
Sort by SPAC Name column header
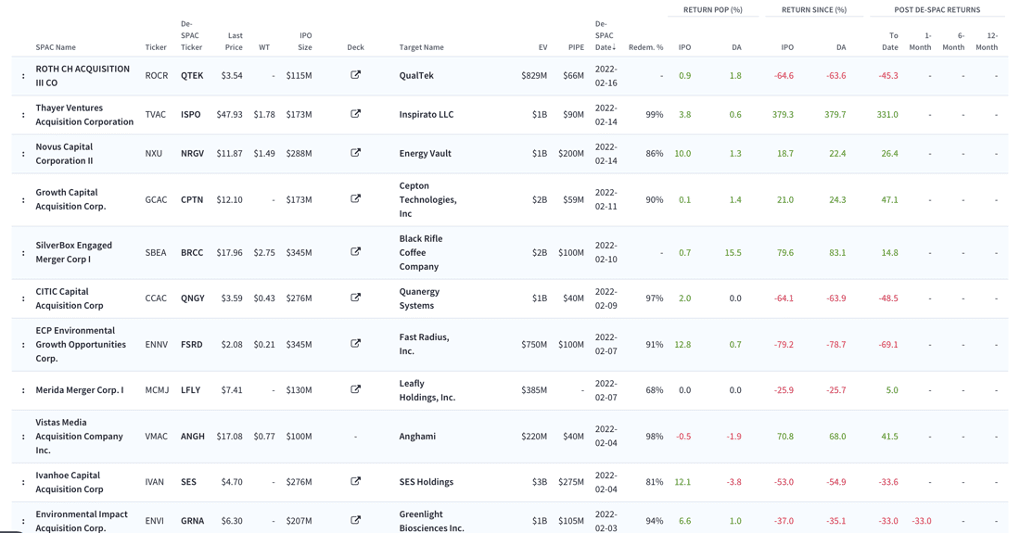click(x=55, y=47)
